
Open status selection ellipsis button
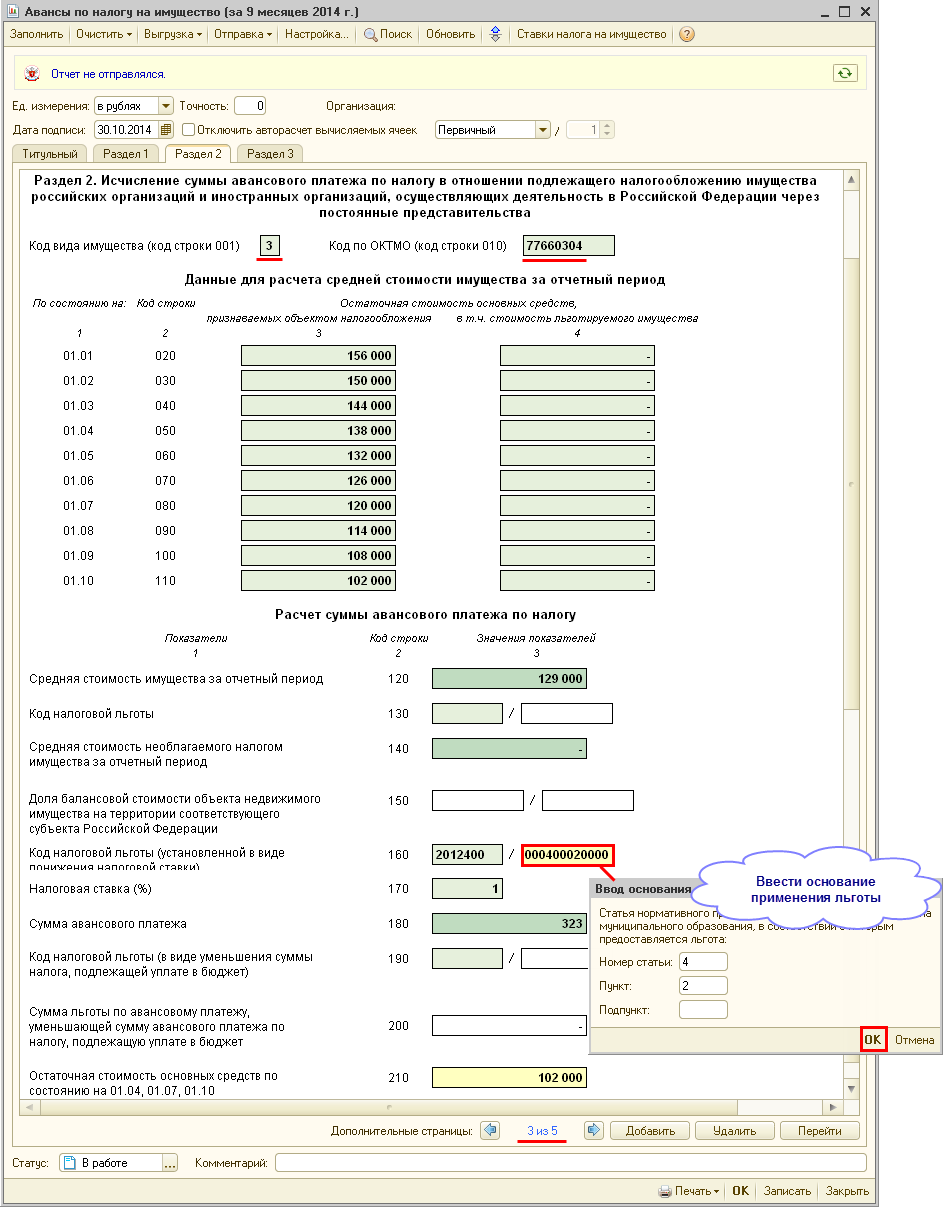click(x=169, y=1163)
